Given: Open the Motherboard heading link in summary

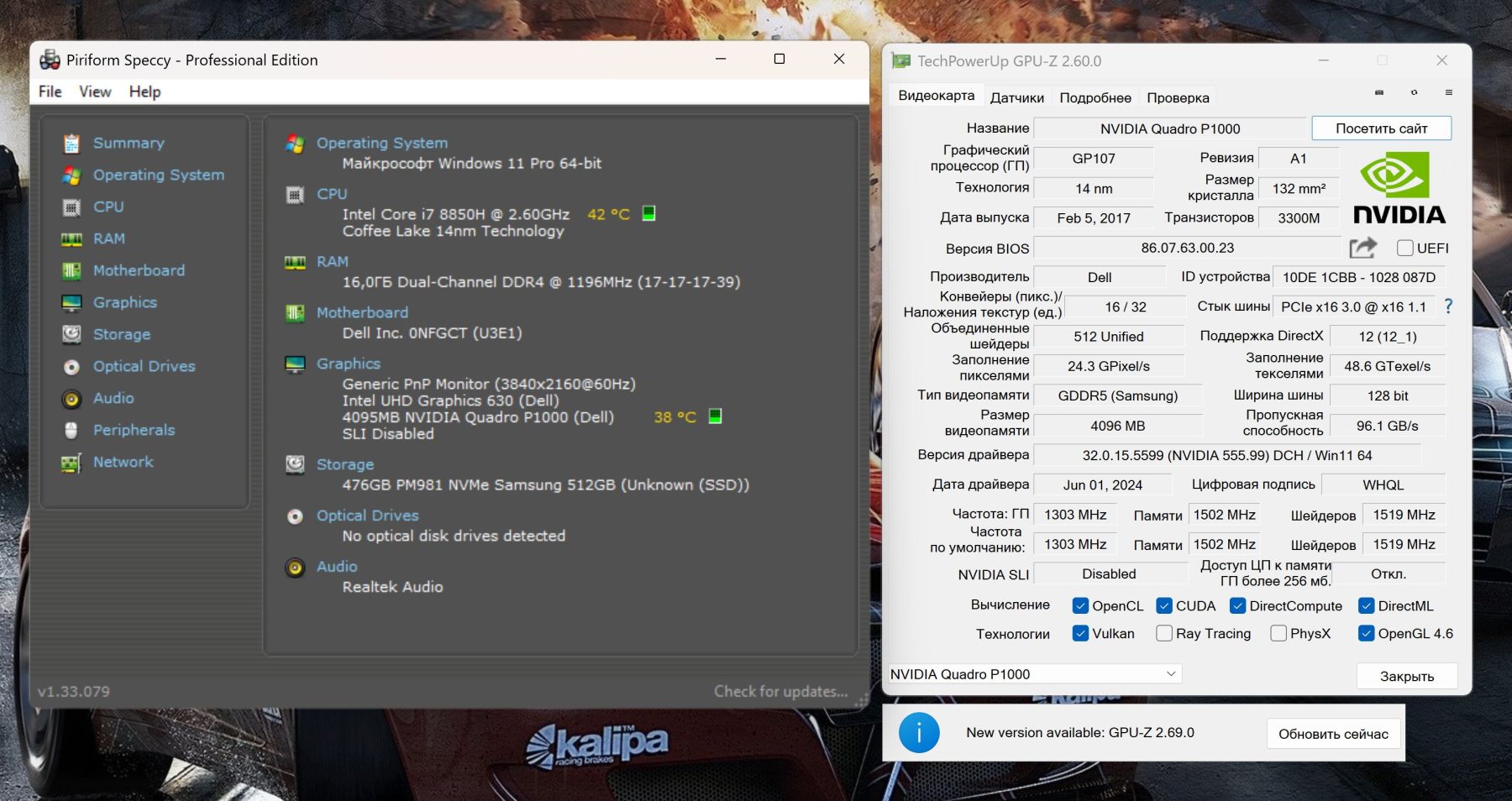Looking at the screenshot, I should click(362, 312).
